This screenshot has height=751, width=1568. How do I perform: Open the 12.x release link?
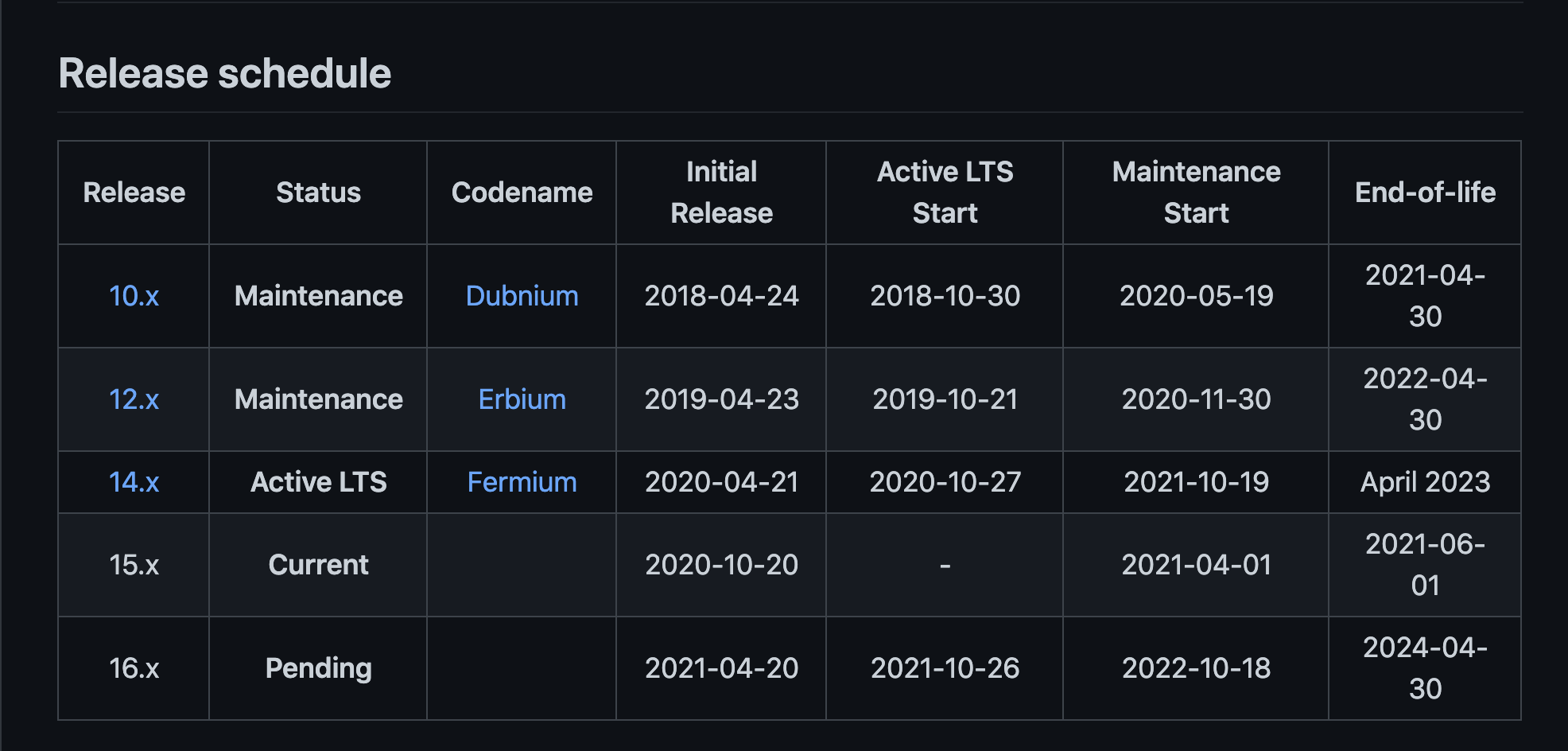[134, 399]
